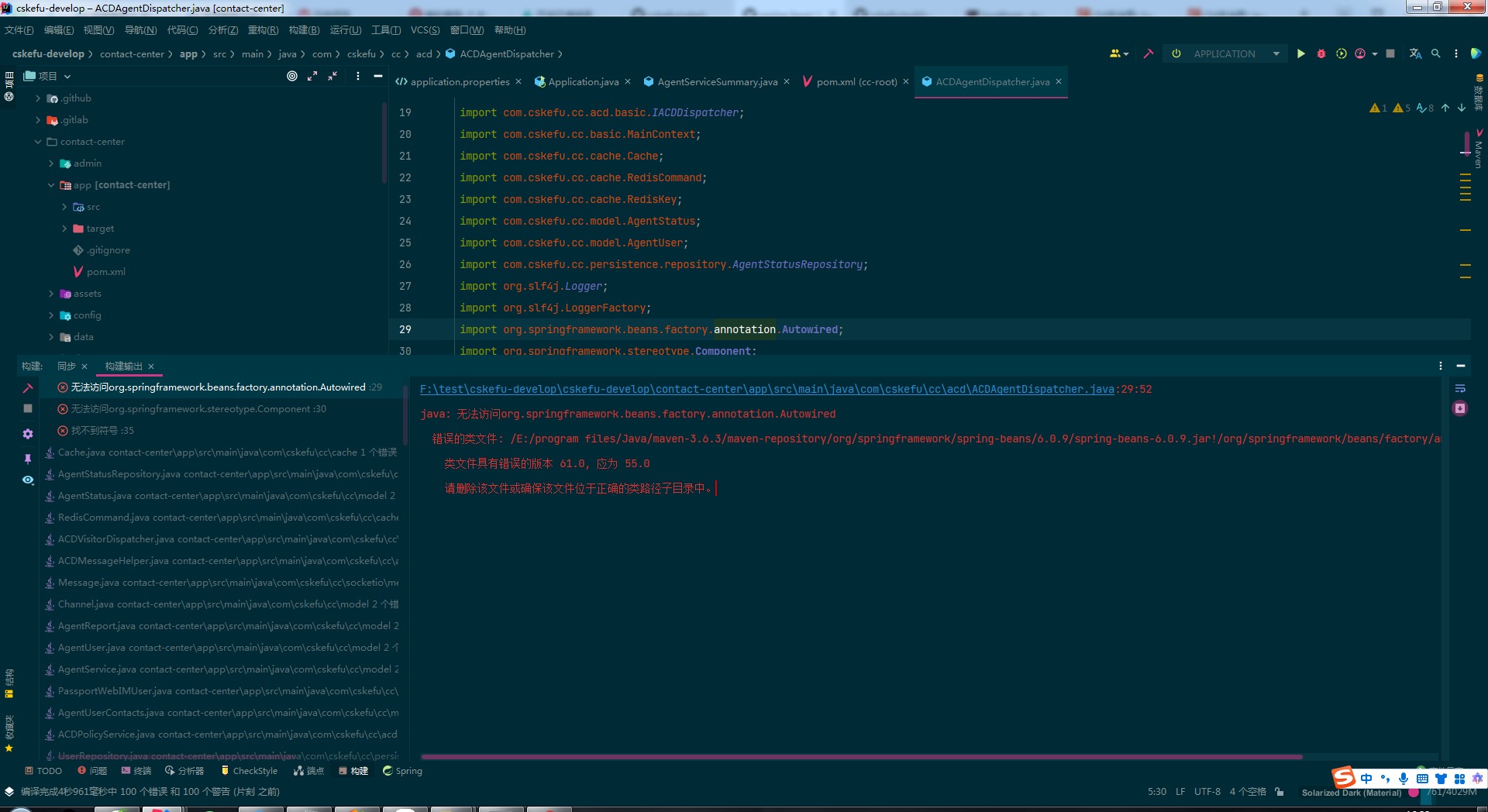Start the debugger with the bug icon
The height and width of the screenshot is (812, 1488).
1321,53
